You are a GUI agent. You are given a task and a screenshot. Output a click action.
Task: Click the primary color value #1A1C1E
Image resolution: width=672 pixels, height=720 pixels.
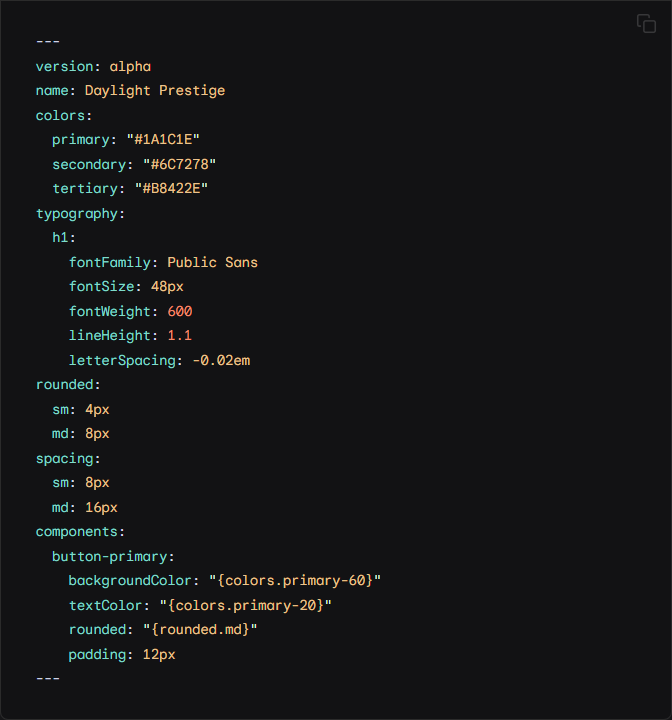(163, 140)
